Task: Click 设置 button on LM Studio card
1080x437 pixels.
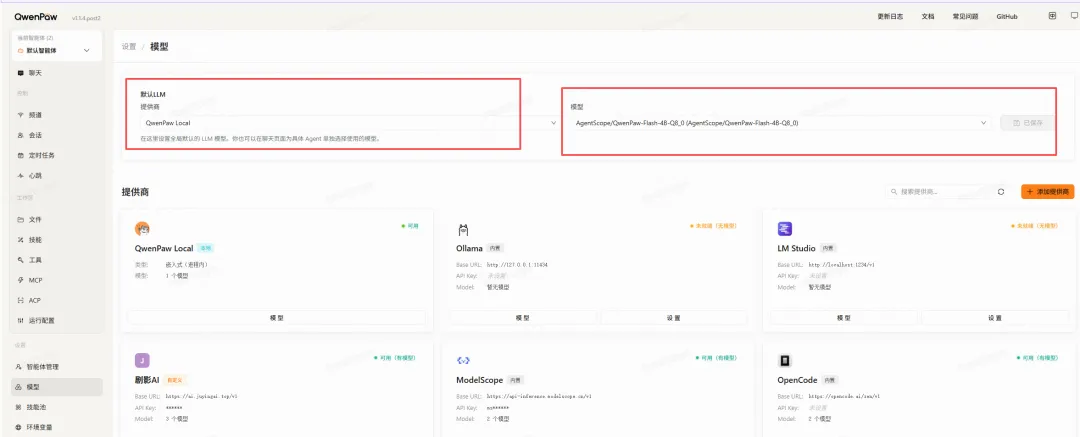Action: [x=995, y=318]
